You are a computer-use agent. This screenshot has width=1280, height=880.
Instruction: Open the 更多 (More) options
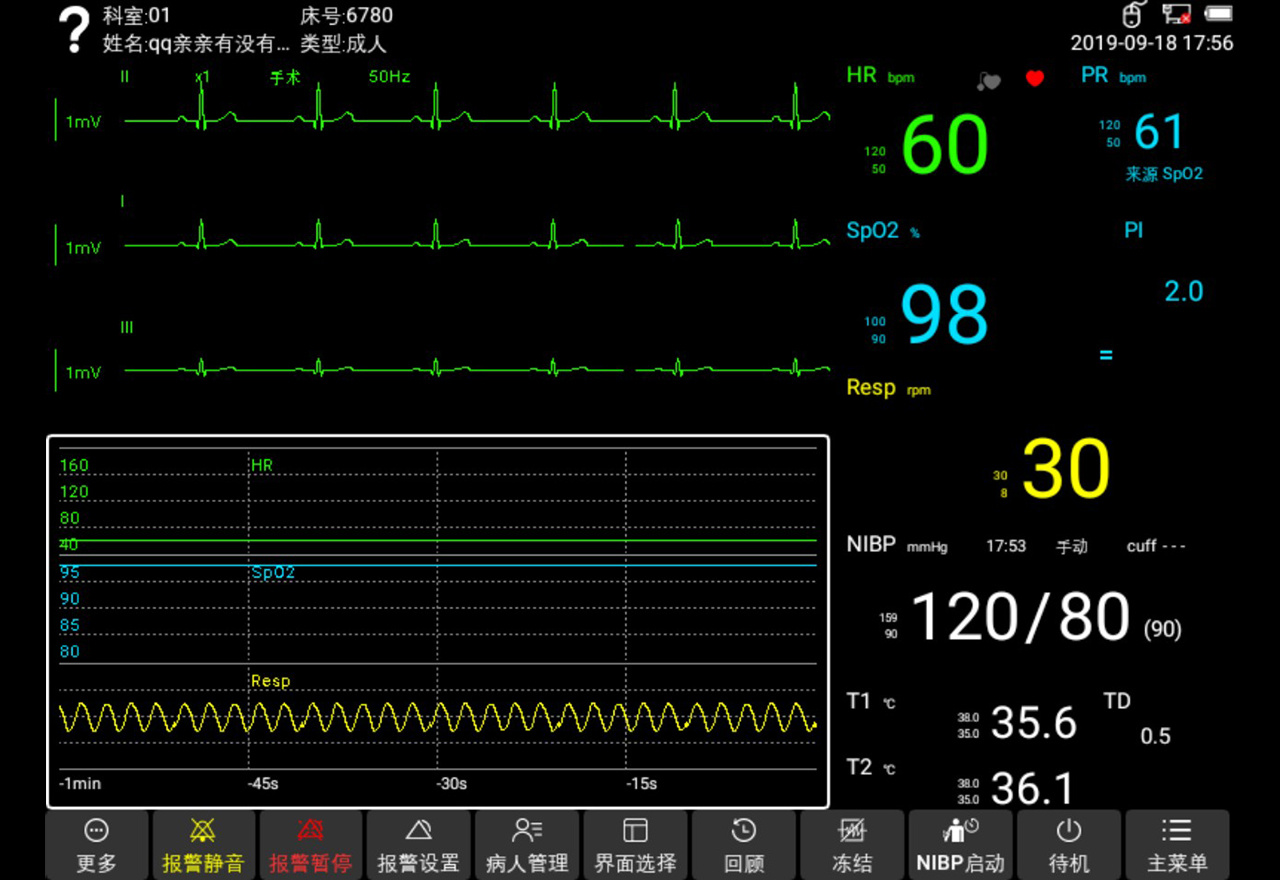[97, 845]
